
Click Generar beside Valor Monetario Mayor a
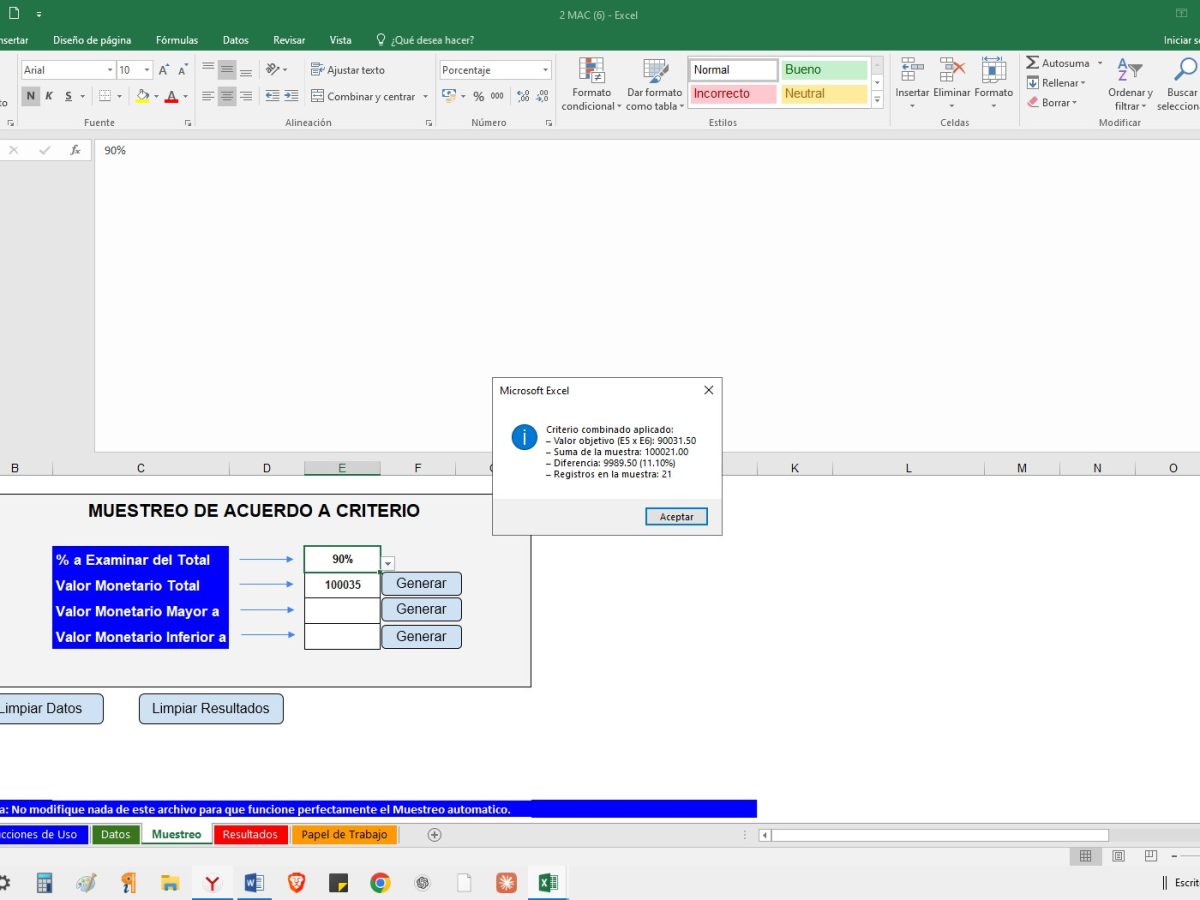(421, 609)
